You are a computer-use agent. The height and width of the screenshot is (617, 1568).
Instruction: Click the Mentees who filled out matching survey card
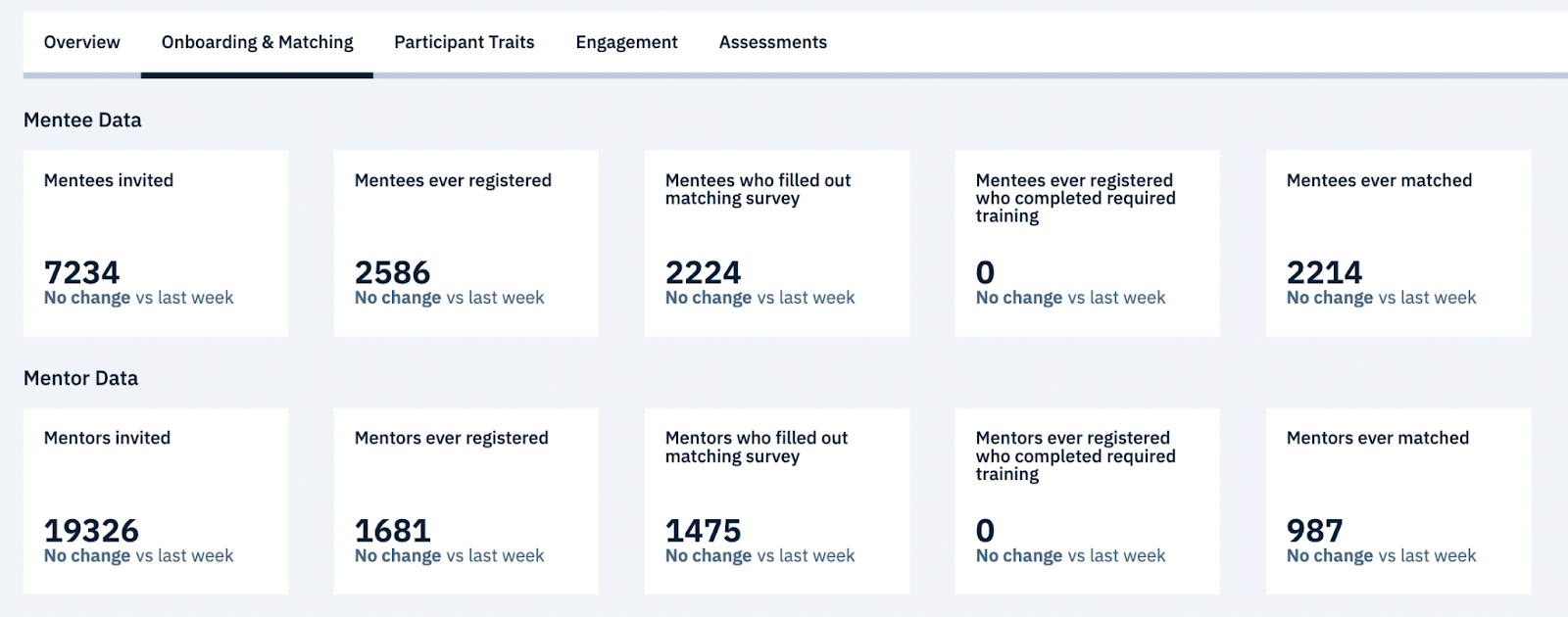pyautogui.click(x=776, y=243)
